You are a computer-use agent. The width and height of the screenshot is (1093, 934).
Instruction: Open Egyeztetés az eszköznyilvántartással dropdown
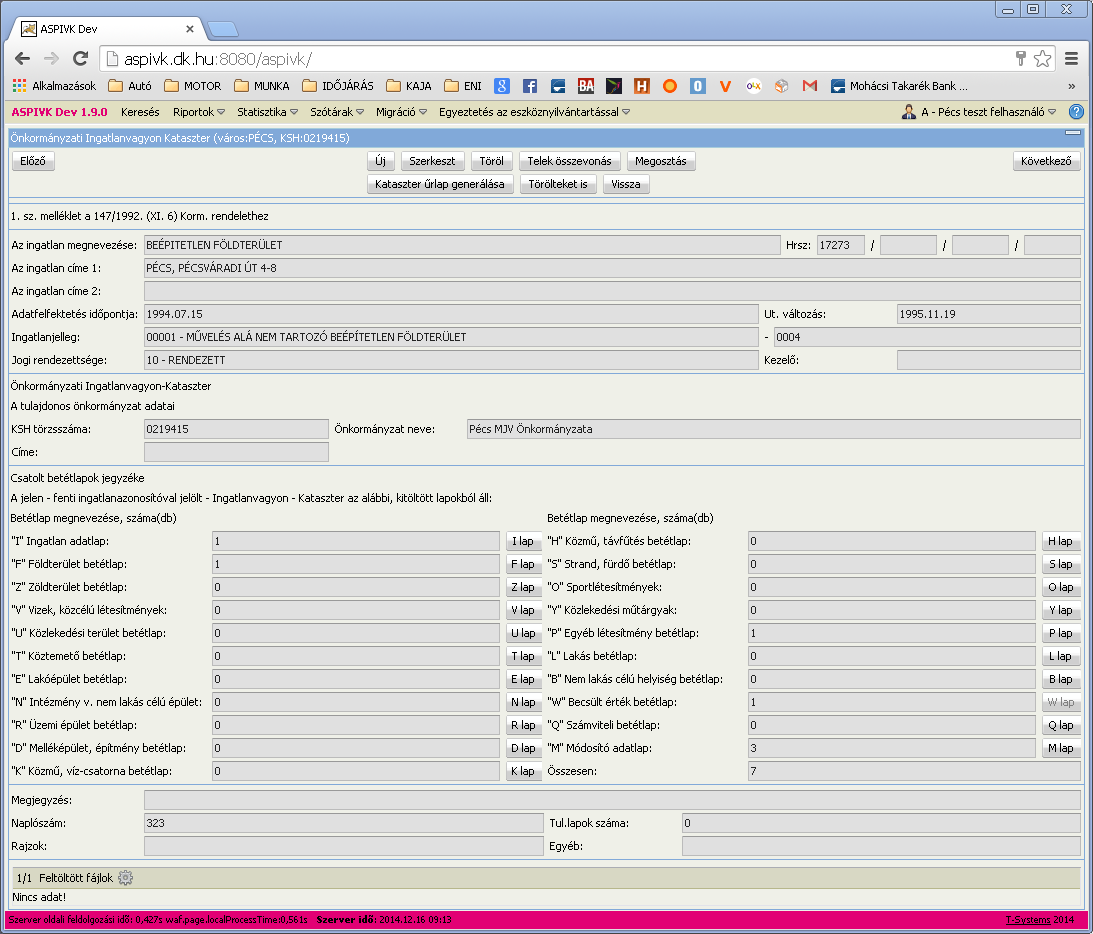pos(534,112)
